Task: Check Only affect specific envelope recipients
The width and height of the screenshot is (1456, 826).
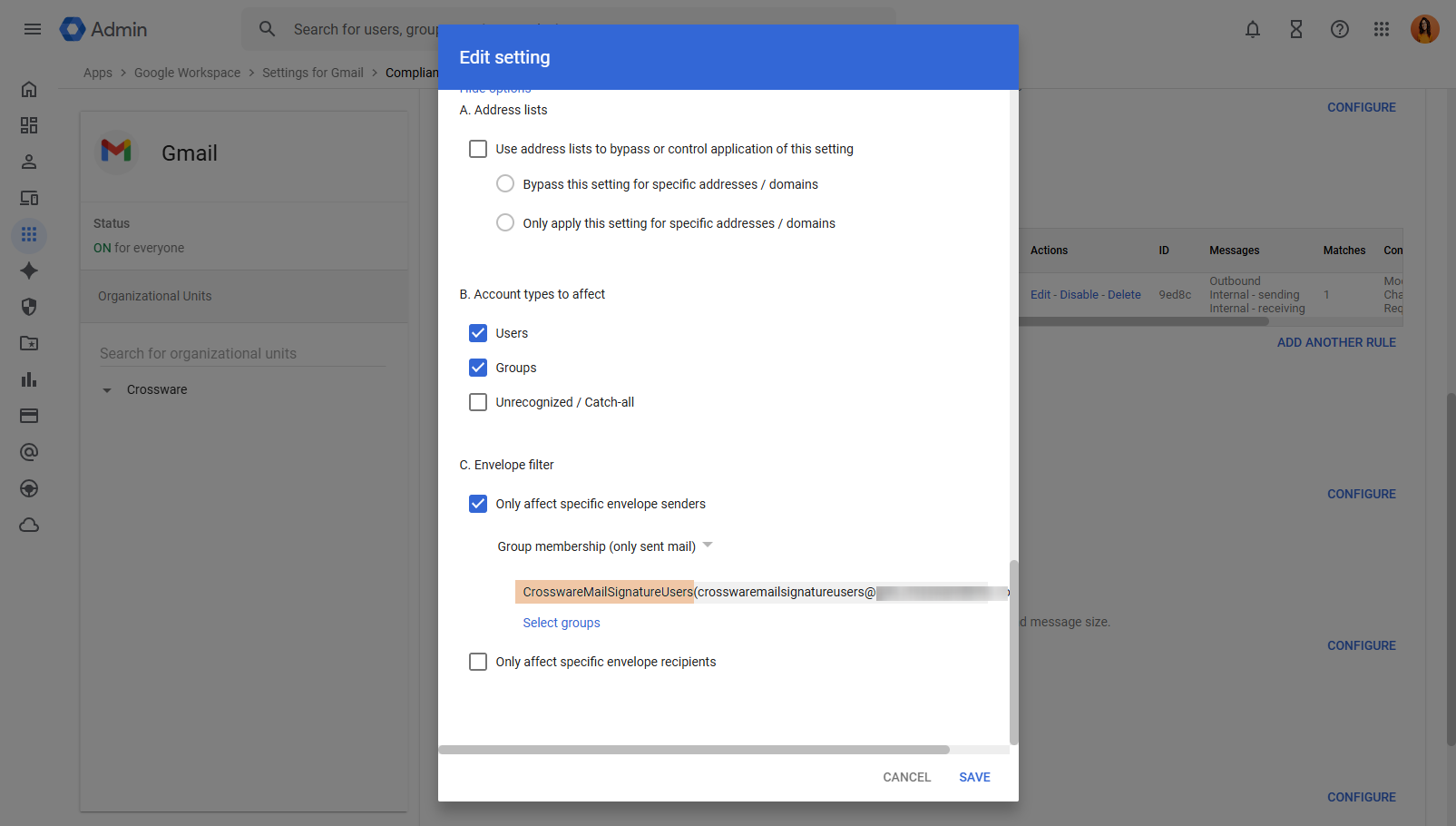Action: coord(478,662)
